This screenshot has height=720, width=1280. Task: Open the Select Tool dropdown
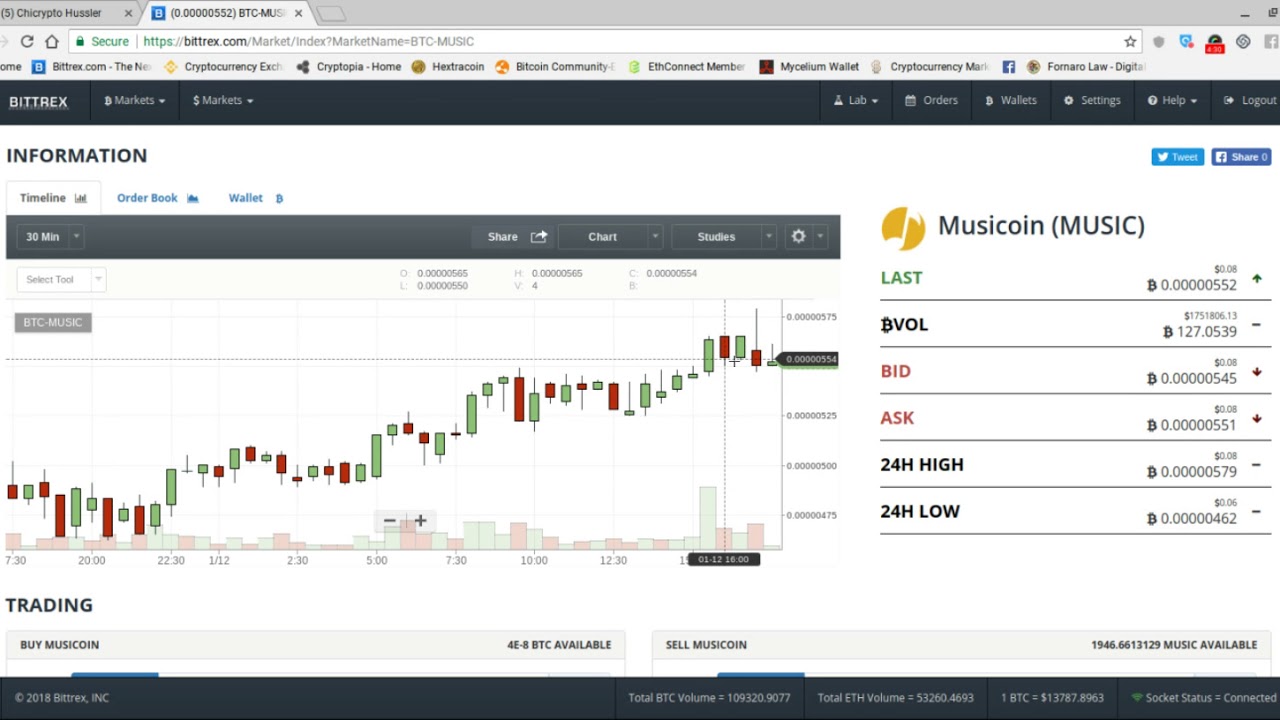[x=60, y=279]
